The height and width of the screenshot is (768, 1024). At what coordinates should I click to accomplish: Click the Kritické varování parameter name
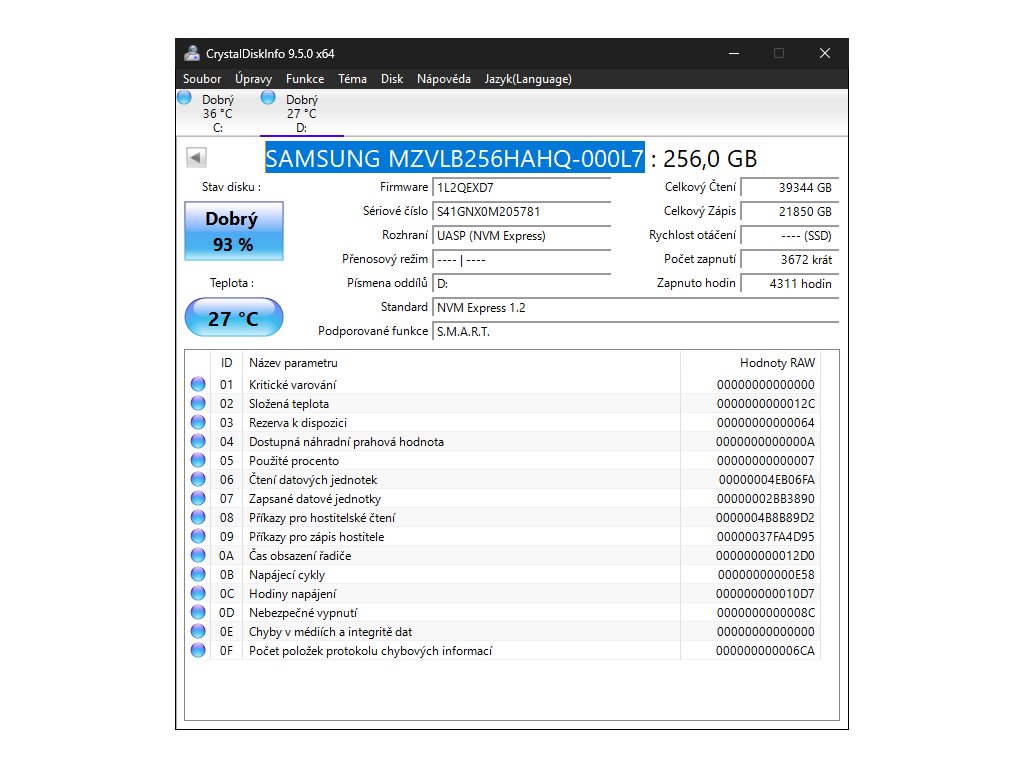click(x=293, y=385)
